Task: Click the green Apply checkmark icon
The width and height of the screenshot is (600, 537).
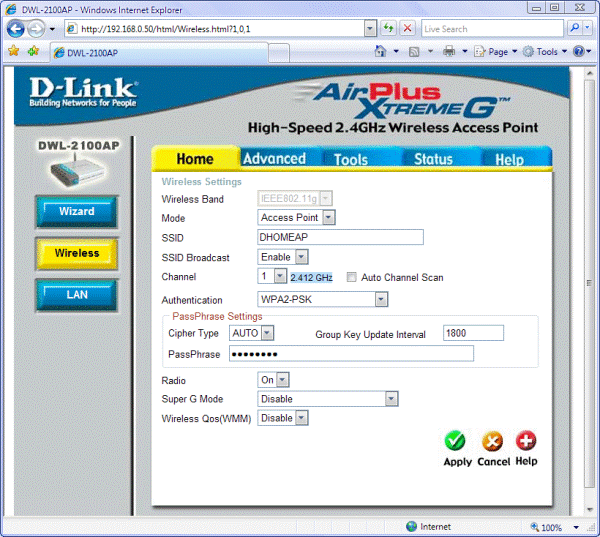Action: (455, 441)
